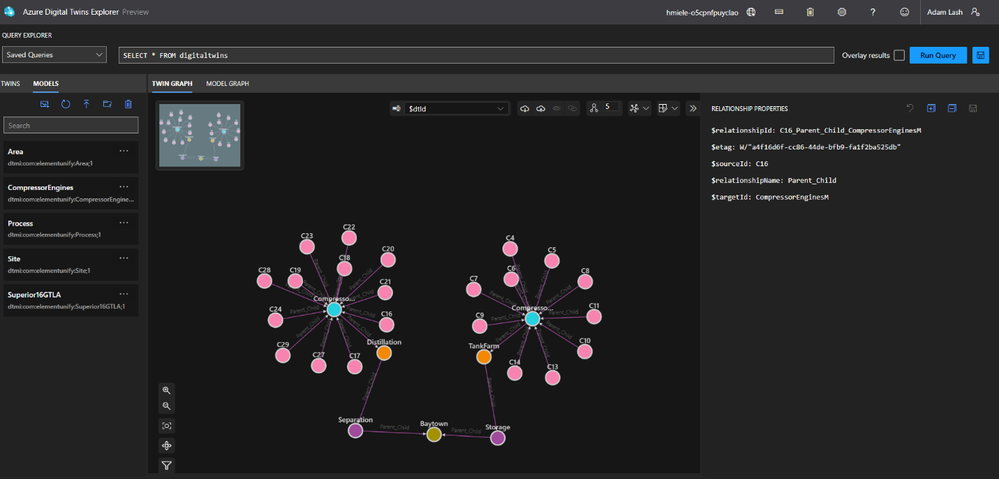Select the Models tab

click(x=46, y=83)
